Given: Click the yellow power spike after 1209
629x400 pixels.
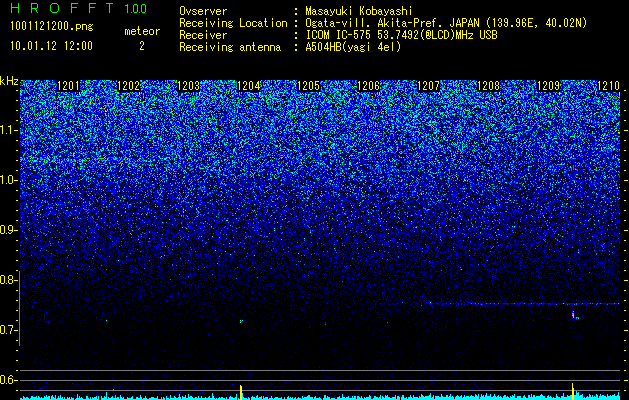Looking at the screenshot, I should [x=573, y=391].
